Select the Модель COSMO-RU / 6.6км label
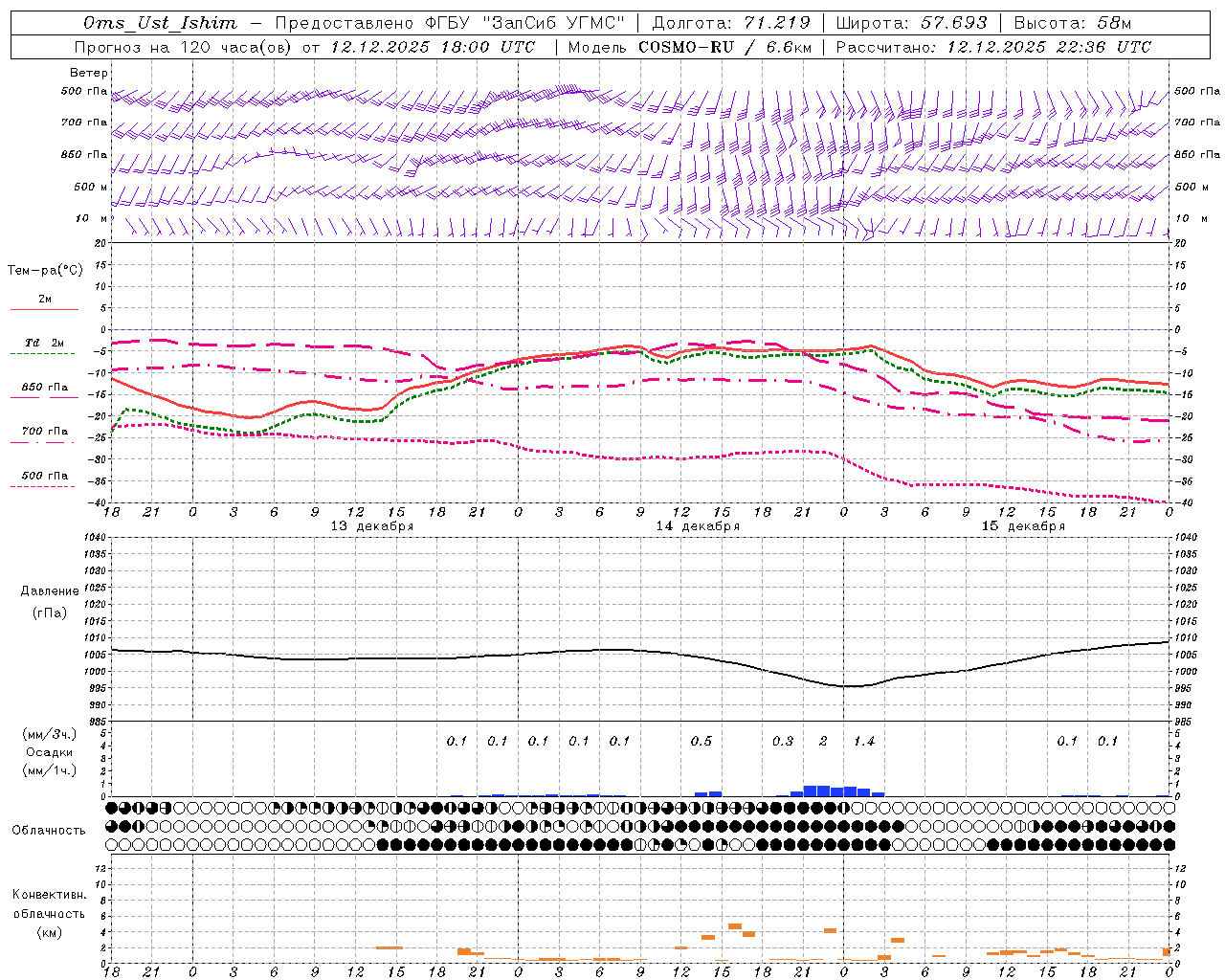The width and height of the screenshot is (1225, 980). click(x=690, y=47)
